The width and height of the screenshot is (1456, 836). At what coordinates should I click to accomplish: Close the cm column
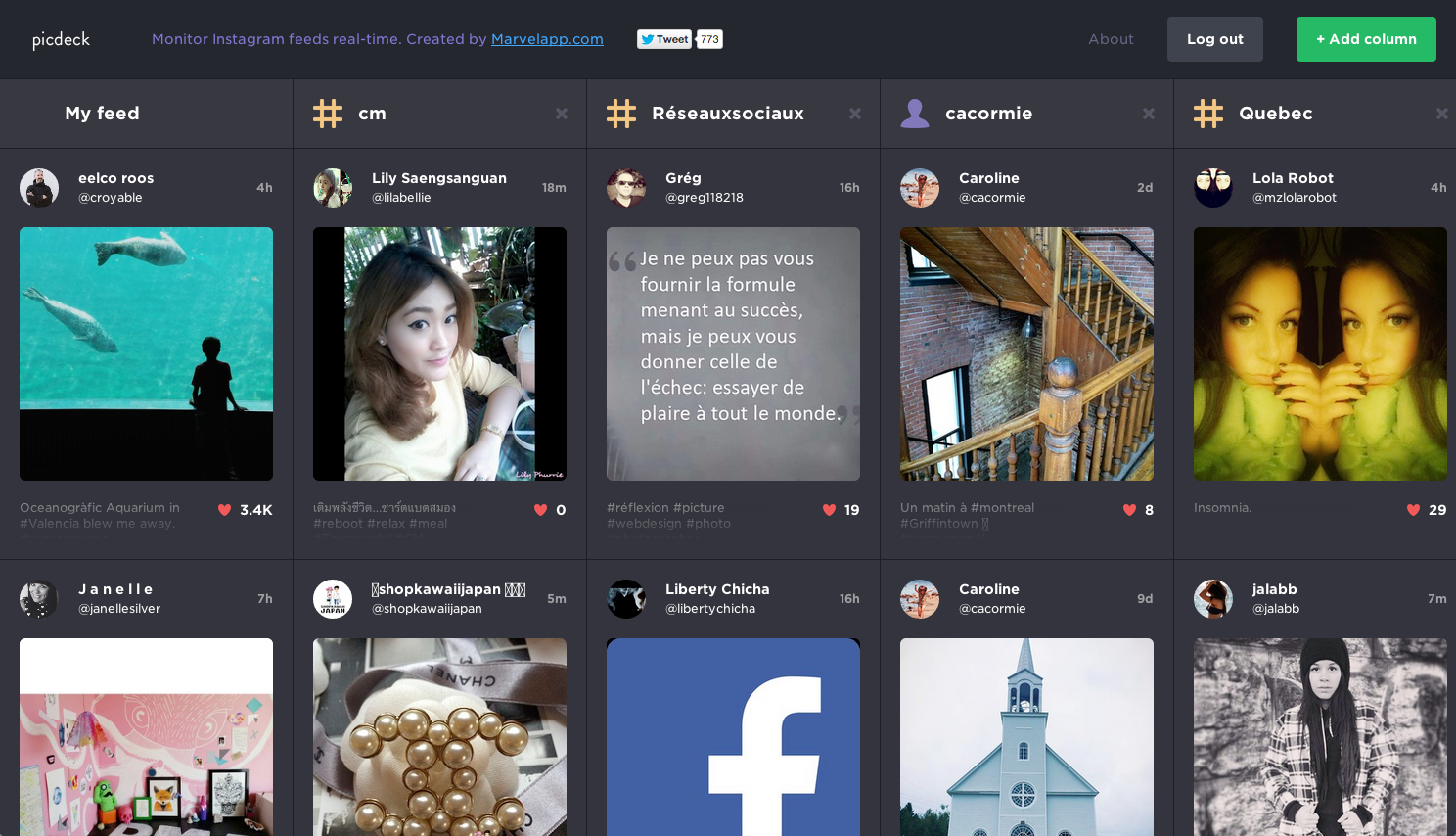pos(562,114)
